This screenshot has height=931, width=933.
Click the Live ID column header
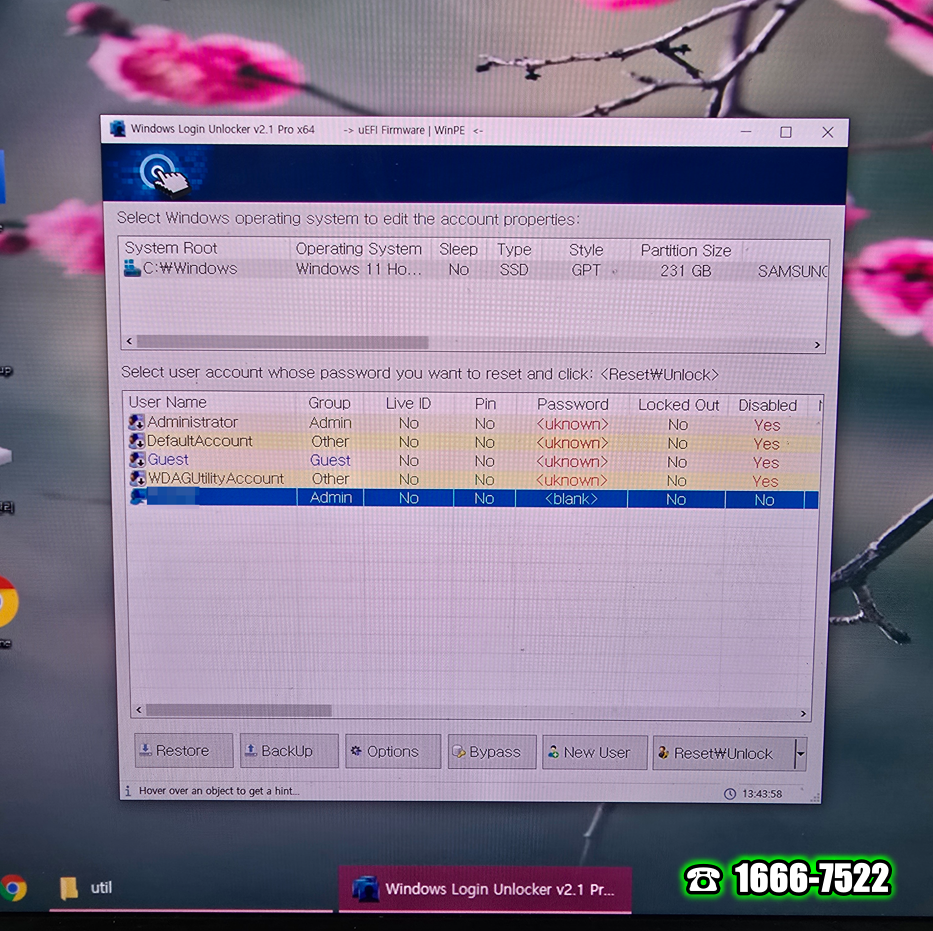point(408,403)
